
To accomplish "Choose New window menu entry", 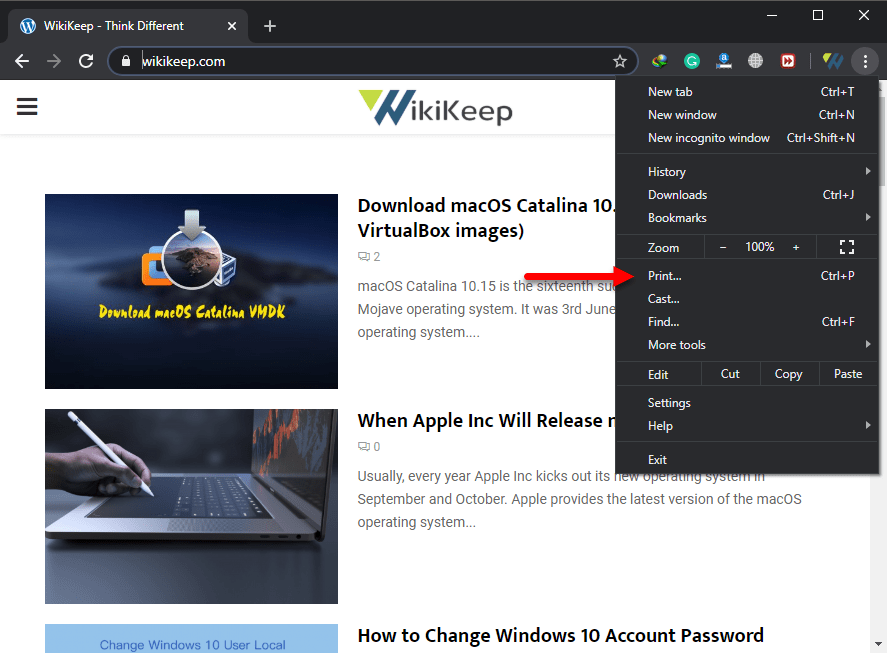I will click(747, 115).
